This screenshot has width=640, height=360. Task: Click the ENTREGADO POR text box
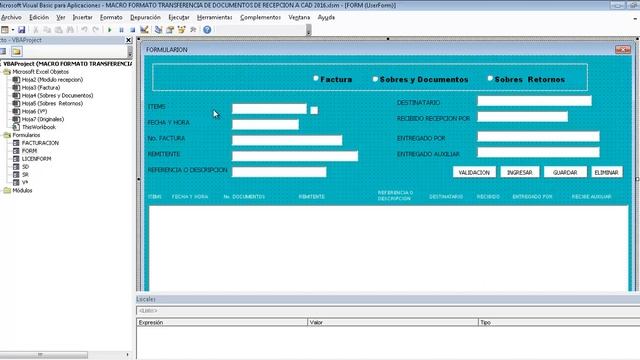click(538, 136)
